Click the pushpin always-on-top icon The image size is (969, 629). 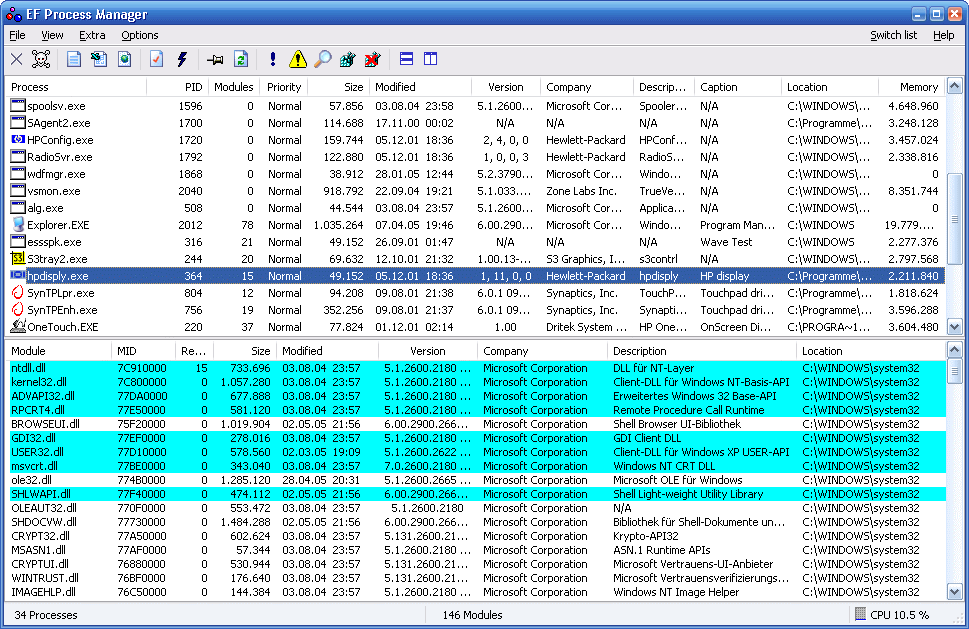215,60
